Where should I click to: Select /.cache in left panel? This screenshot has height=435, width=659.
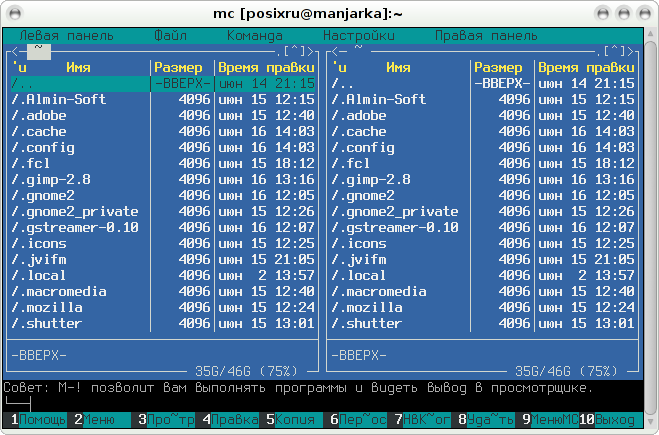pos(163,132)
